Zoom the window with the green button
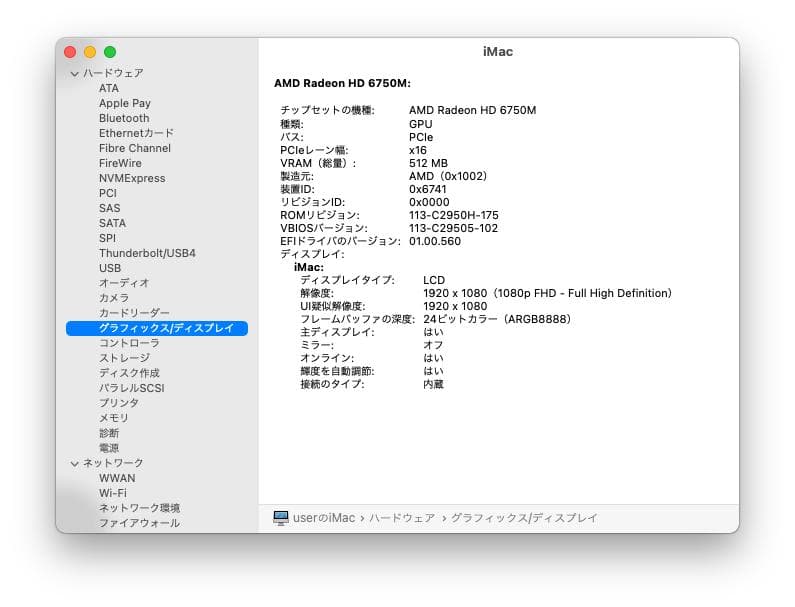 (110, 52)
